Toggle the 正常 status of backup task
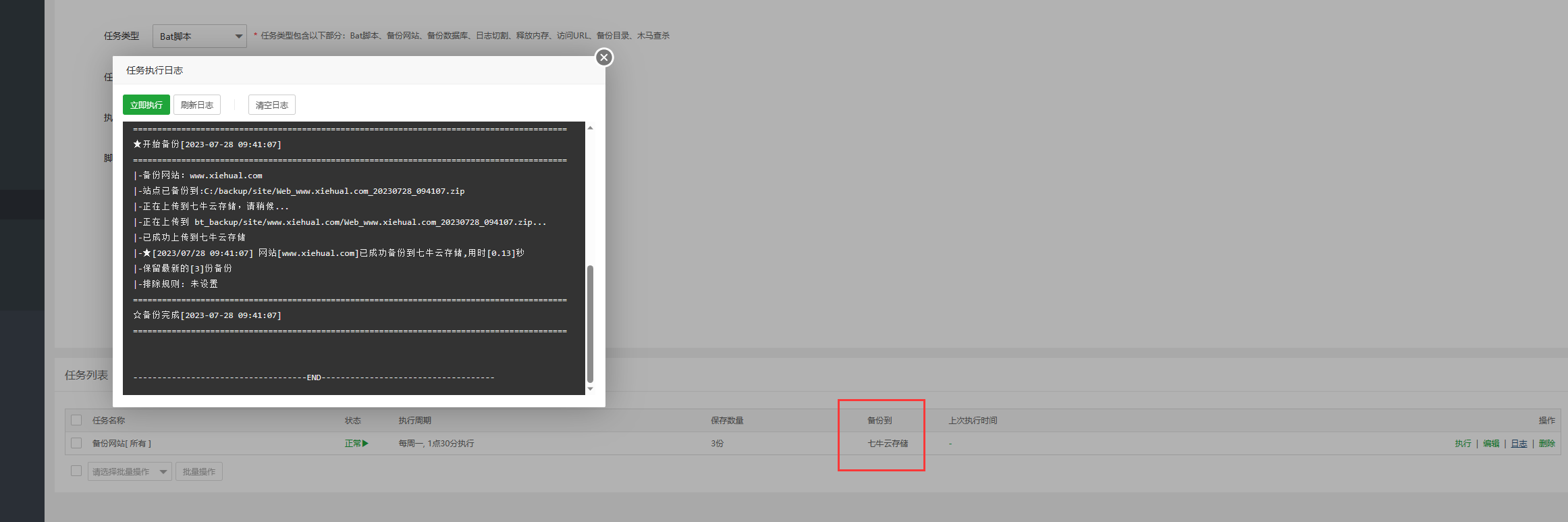The image size is (1568, 522). coord(356,444)
